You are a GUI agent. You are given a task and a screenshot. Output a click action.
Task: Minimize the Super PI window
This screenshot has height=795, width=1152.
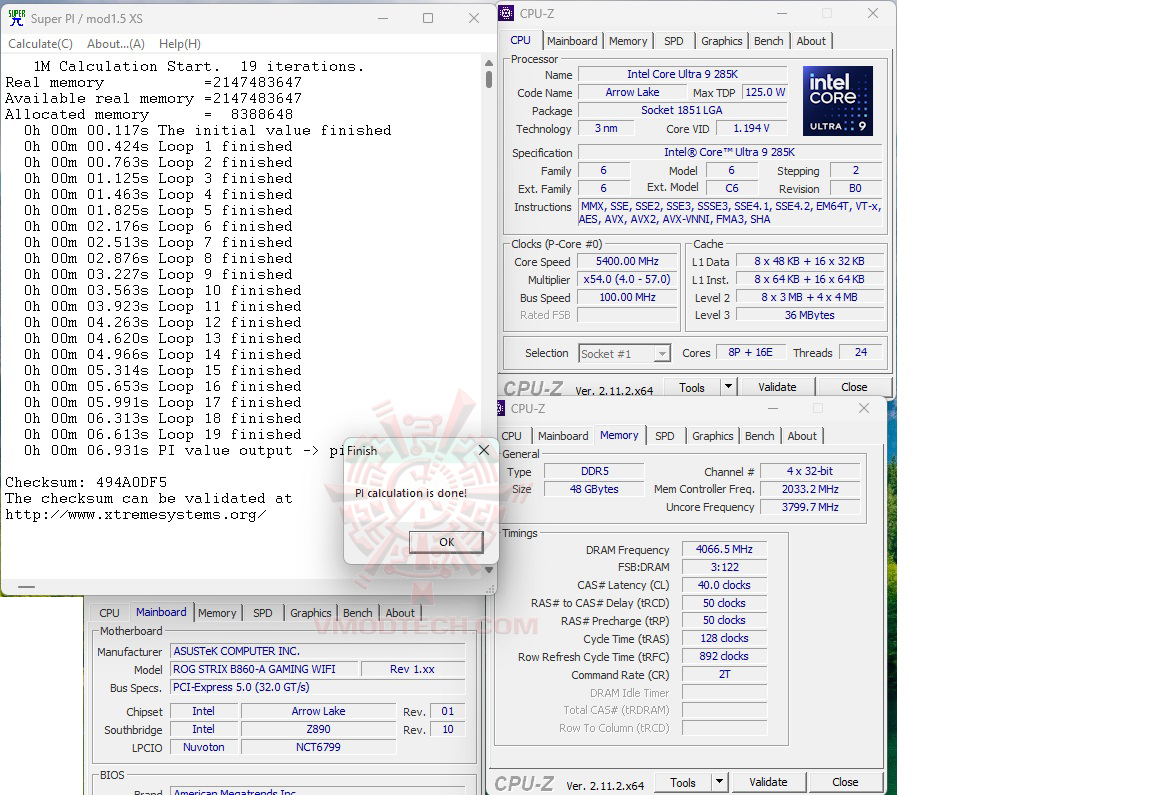coord(383,18)
